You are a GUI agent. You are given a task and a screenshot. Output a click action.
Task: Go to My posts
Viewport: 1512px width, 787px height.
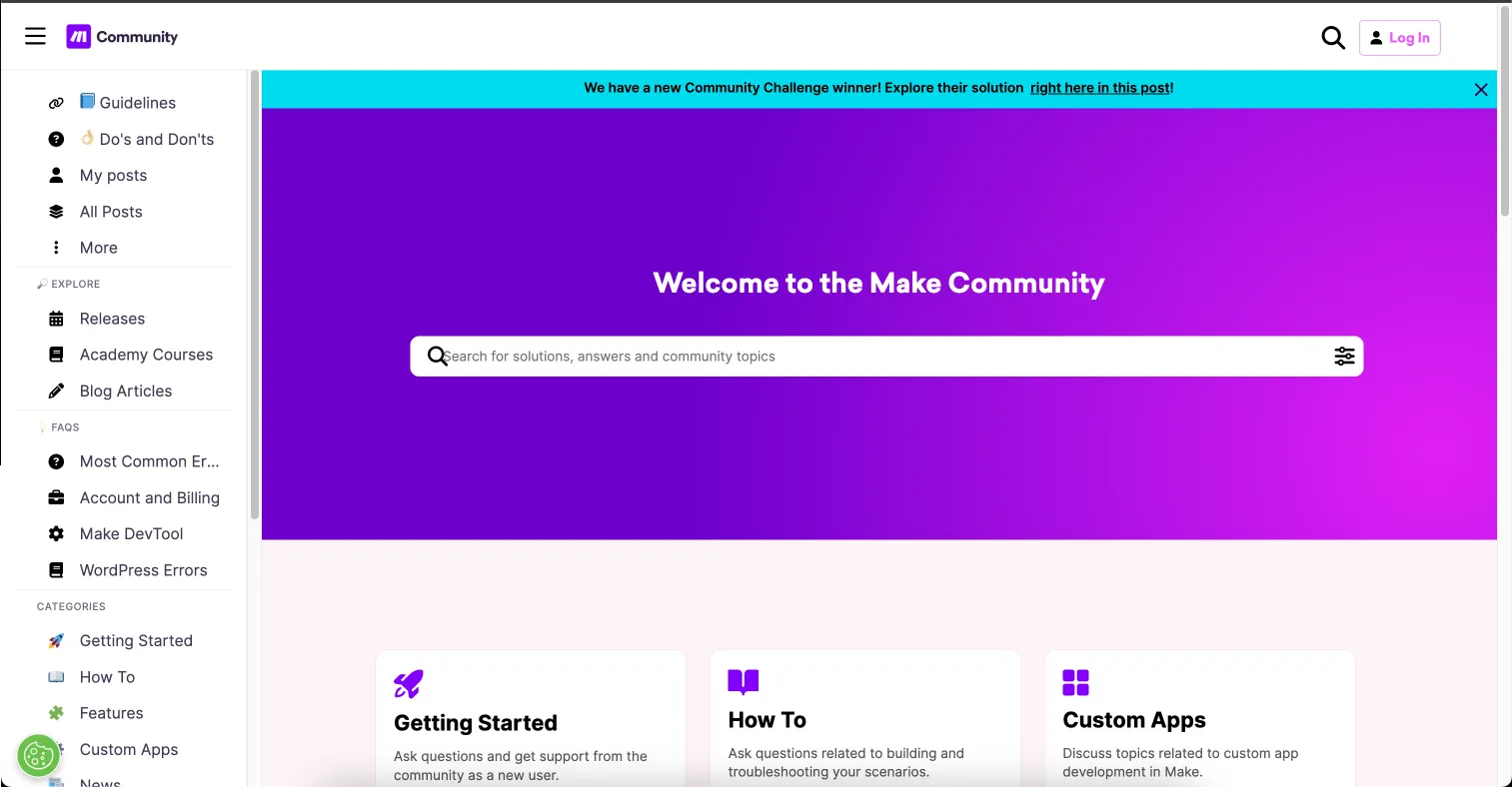[x=113, y=175]
